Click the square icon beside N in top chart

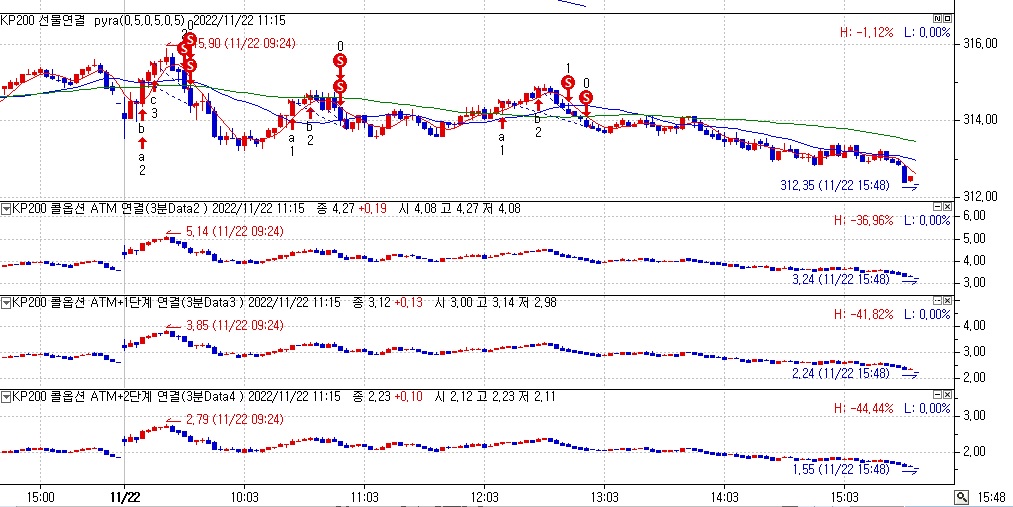[x=947, y=19]
